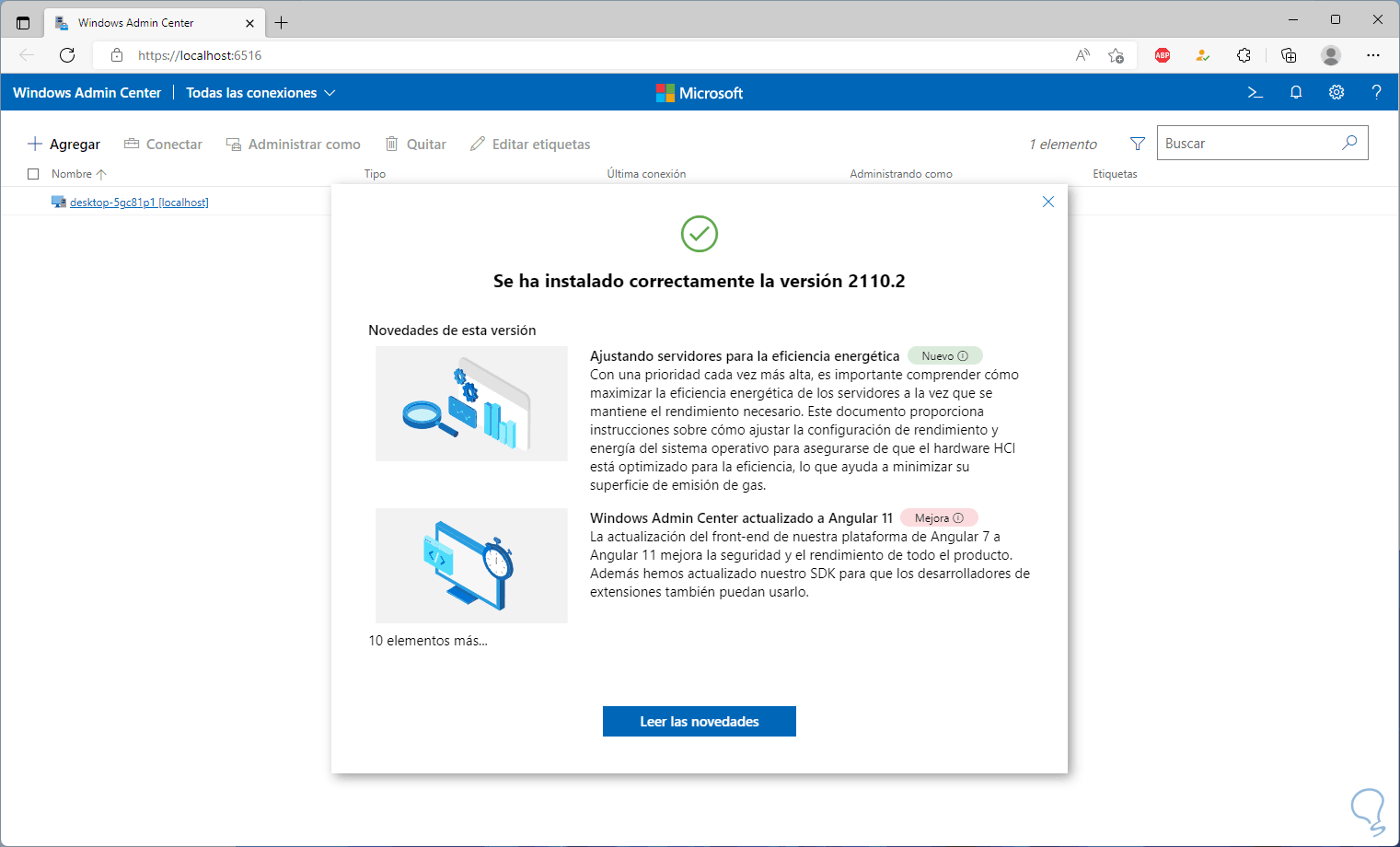Click the Angular 11 update thumbnail
Screen dimensions: 1400x847
pyautogui.click(x=471, y=565)
